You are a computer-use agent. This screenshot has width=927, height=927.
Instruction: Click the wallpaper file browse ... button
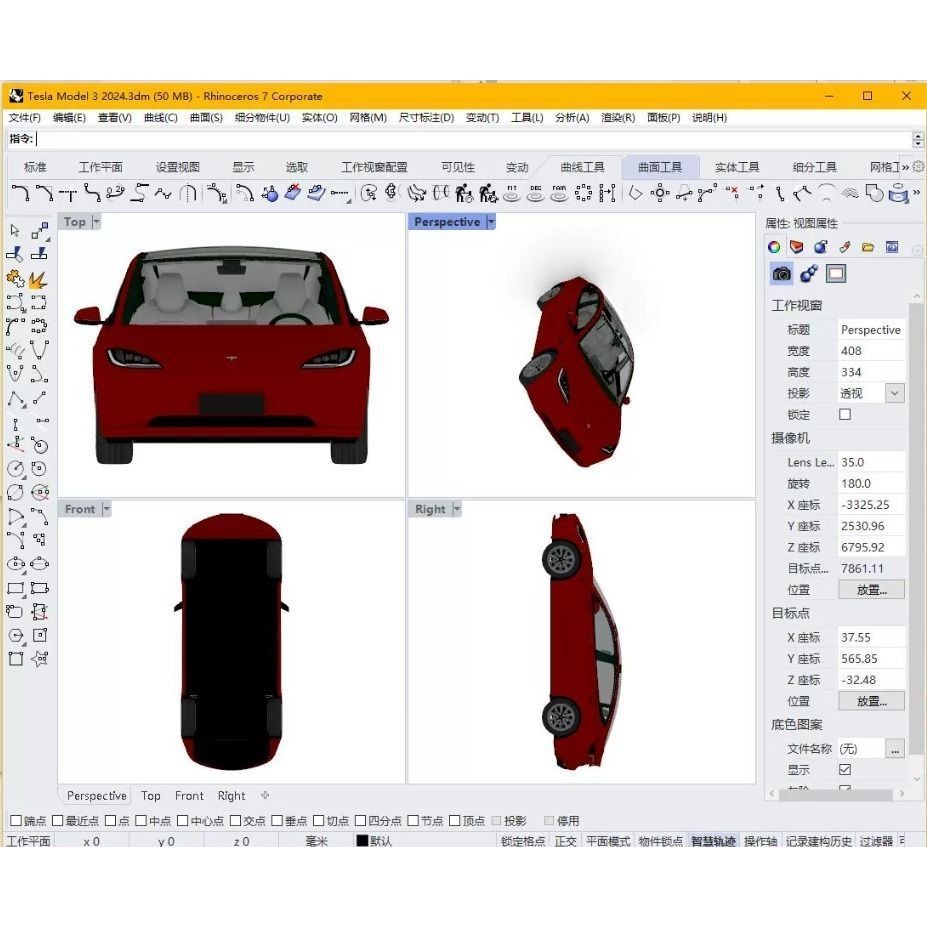pos(895,749)
